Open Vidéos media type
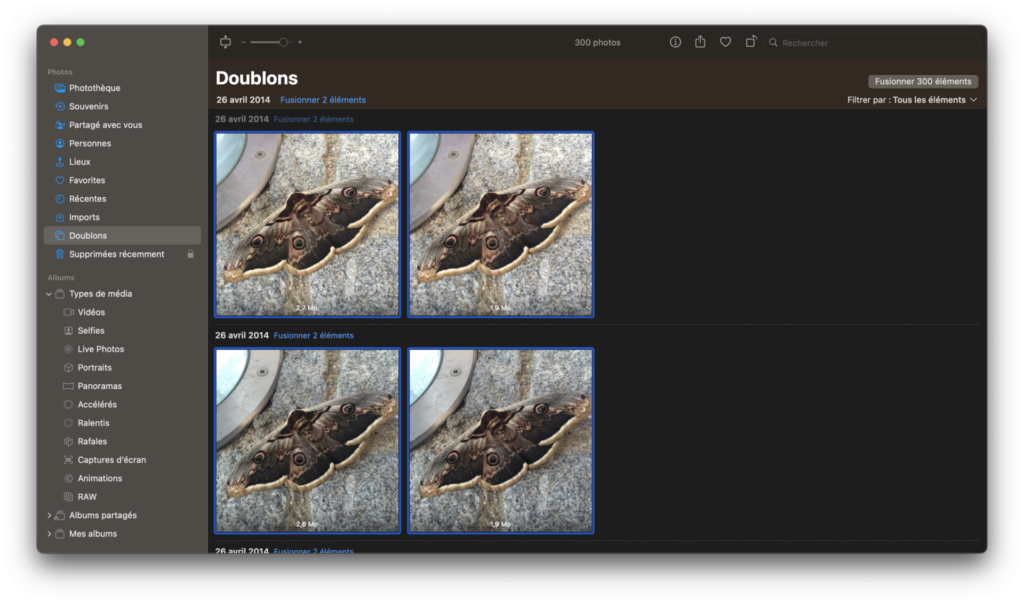Image resolution: width=1024 pixels, height=602 pixels. [x=122, y=312]
